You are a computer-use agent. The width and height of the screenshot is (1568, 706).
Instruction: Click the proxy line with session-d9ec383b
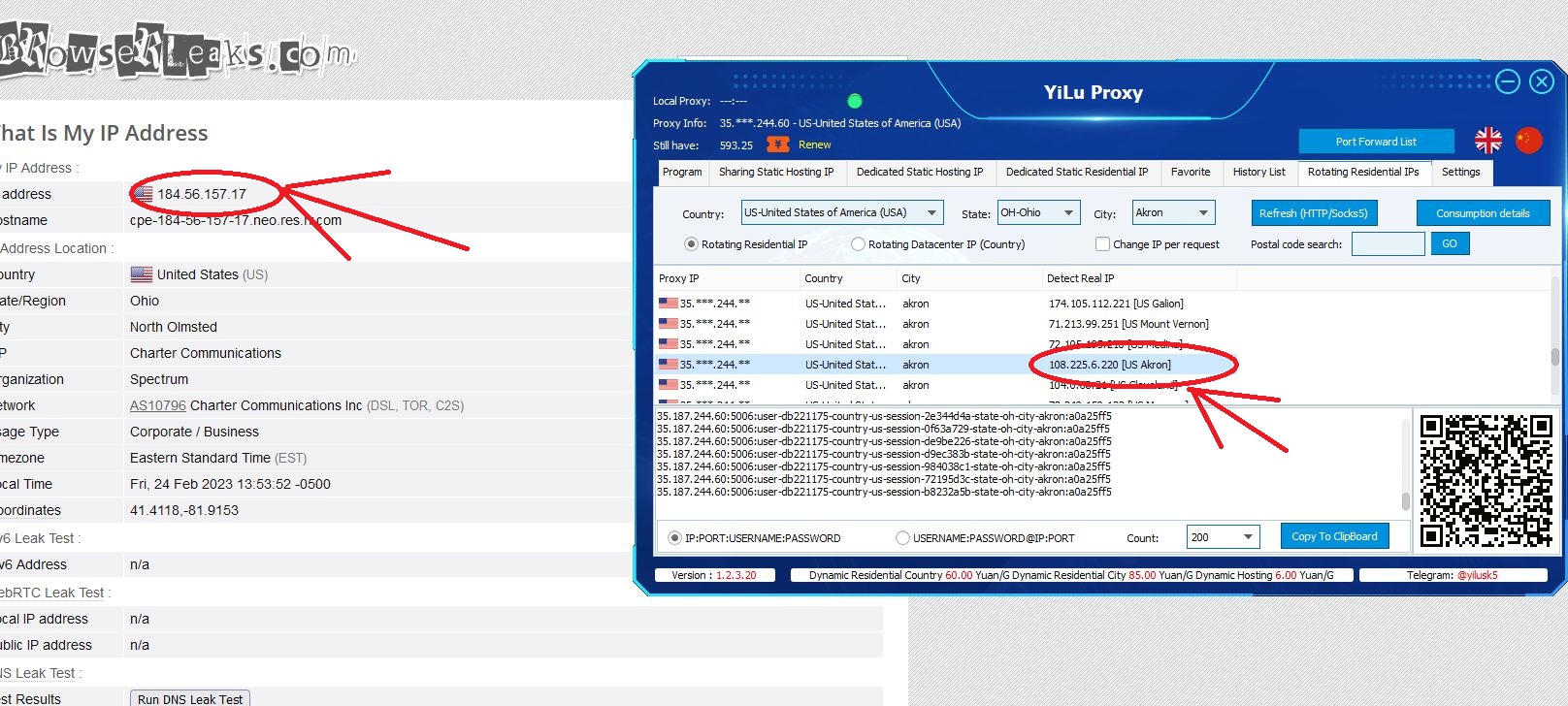click(884, 454)
